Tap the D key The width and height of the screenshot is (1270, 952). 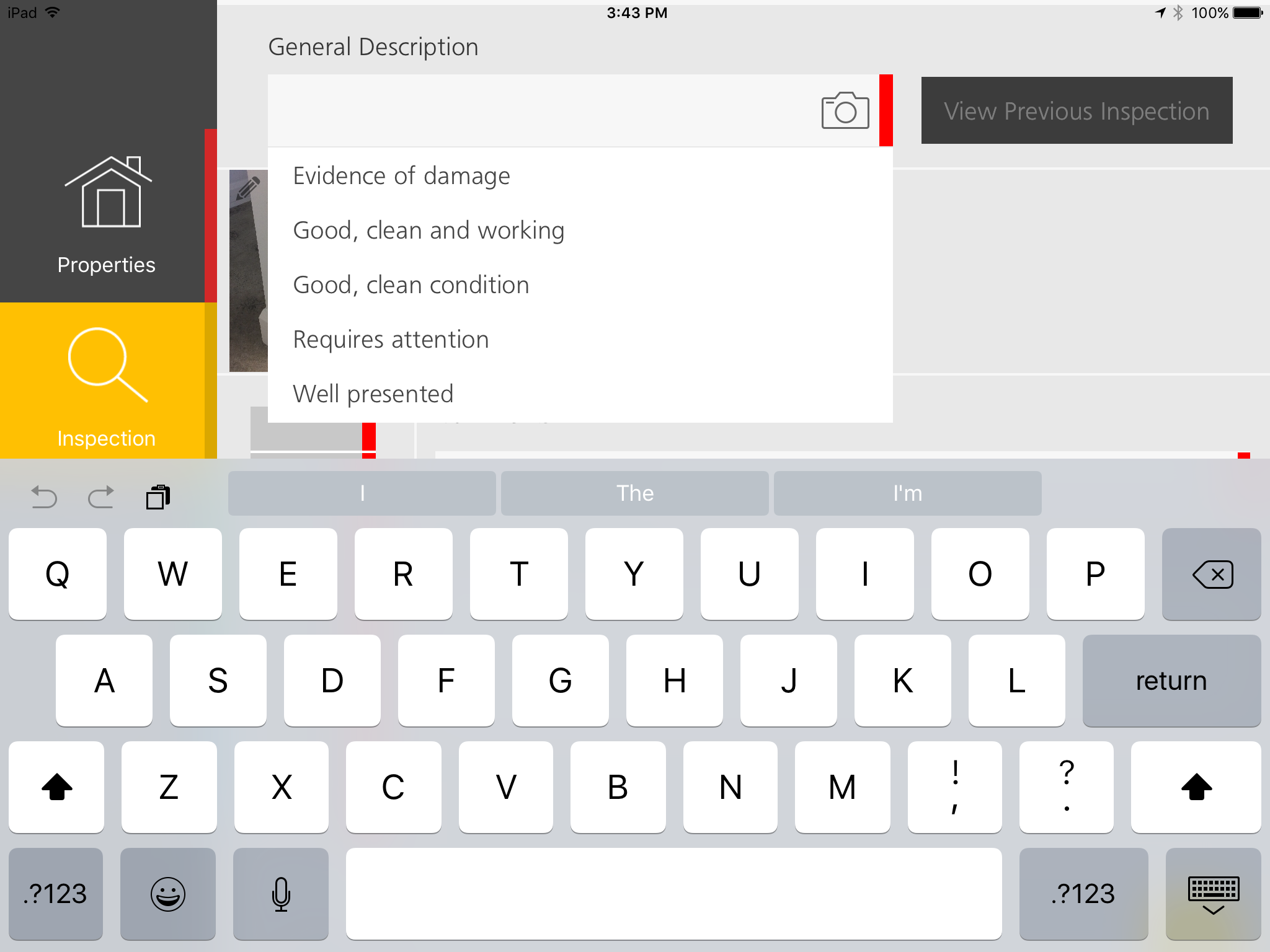pyautogui.click(x=332, y=681)
